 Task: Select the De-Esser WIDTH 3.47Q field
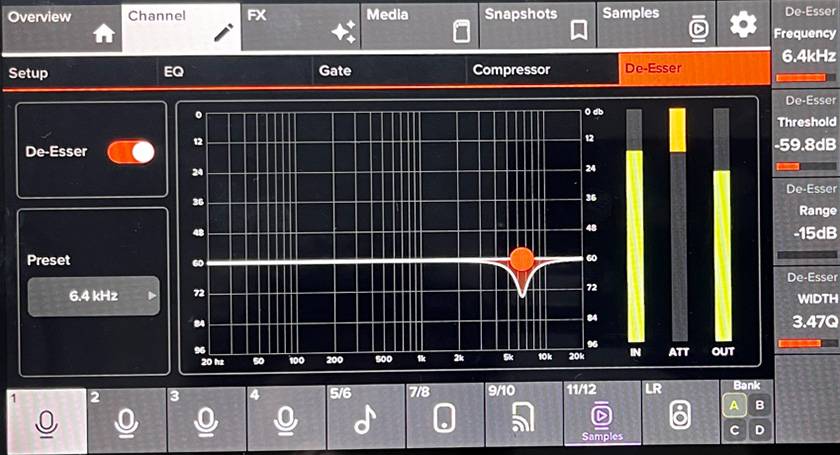(x=806, y=310)
